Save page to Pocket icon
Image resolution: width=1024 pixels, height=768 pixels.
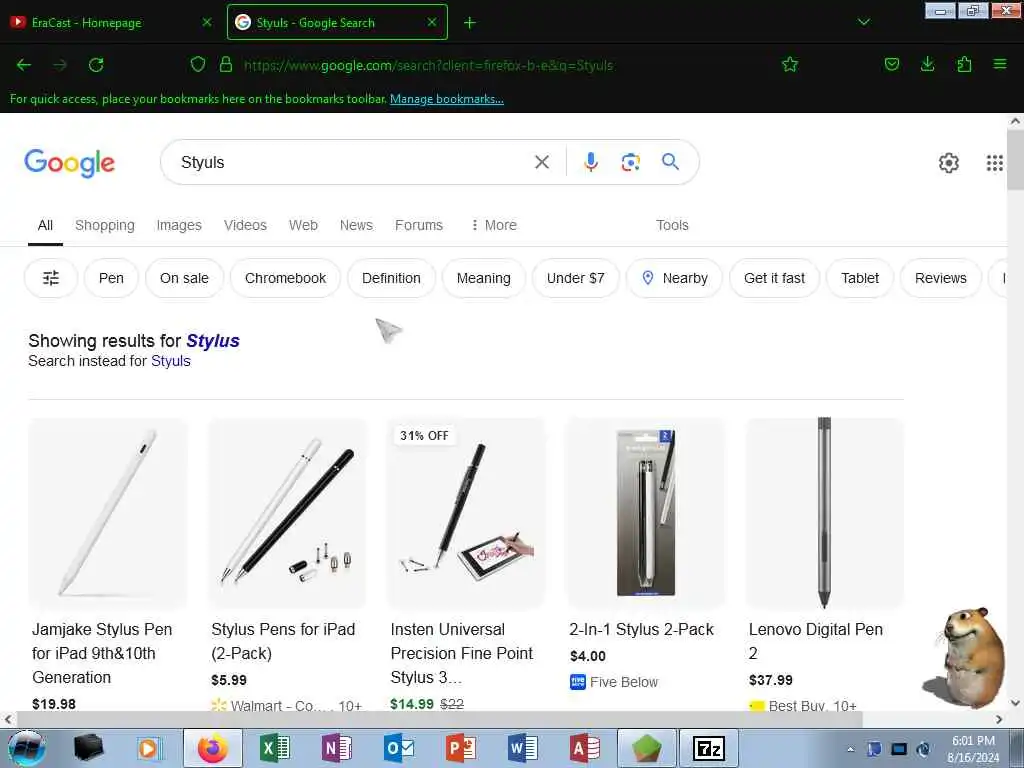(891, 64)
